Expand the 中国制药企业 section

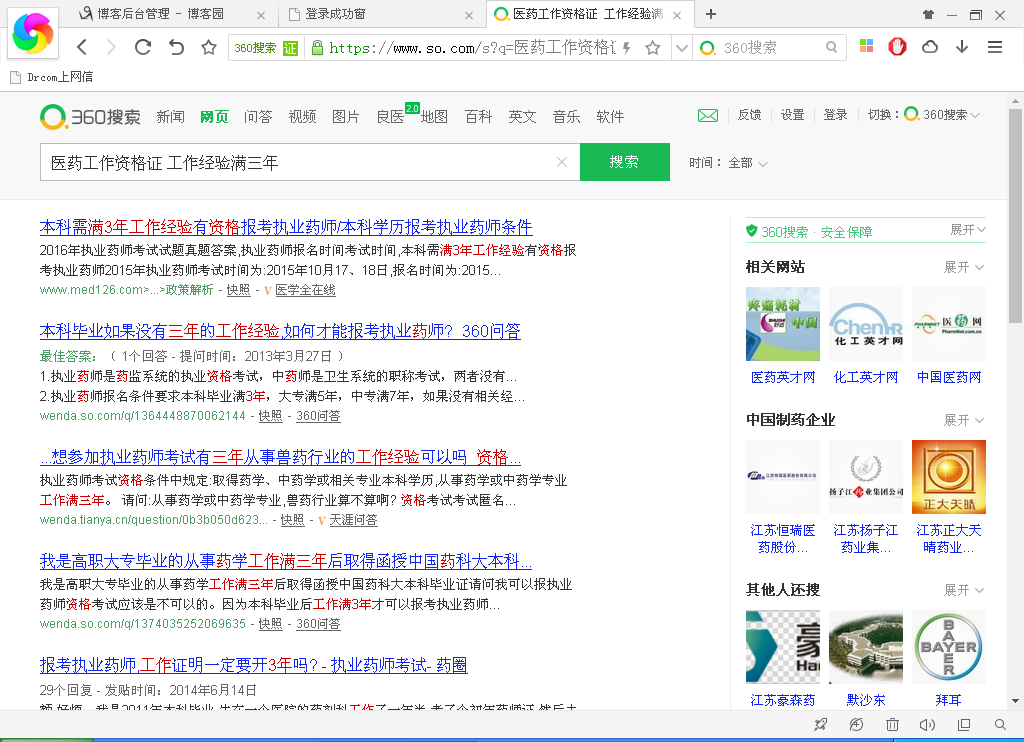click(964, 420)
